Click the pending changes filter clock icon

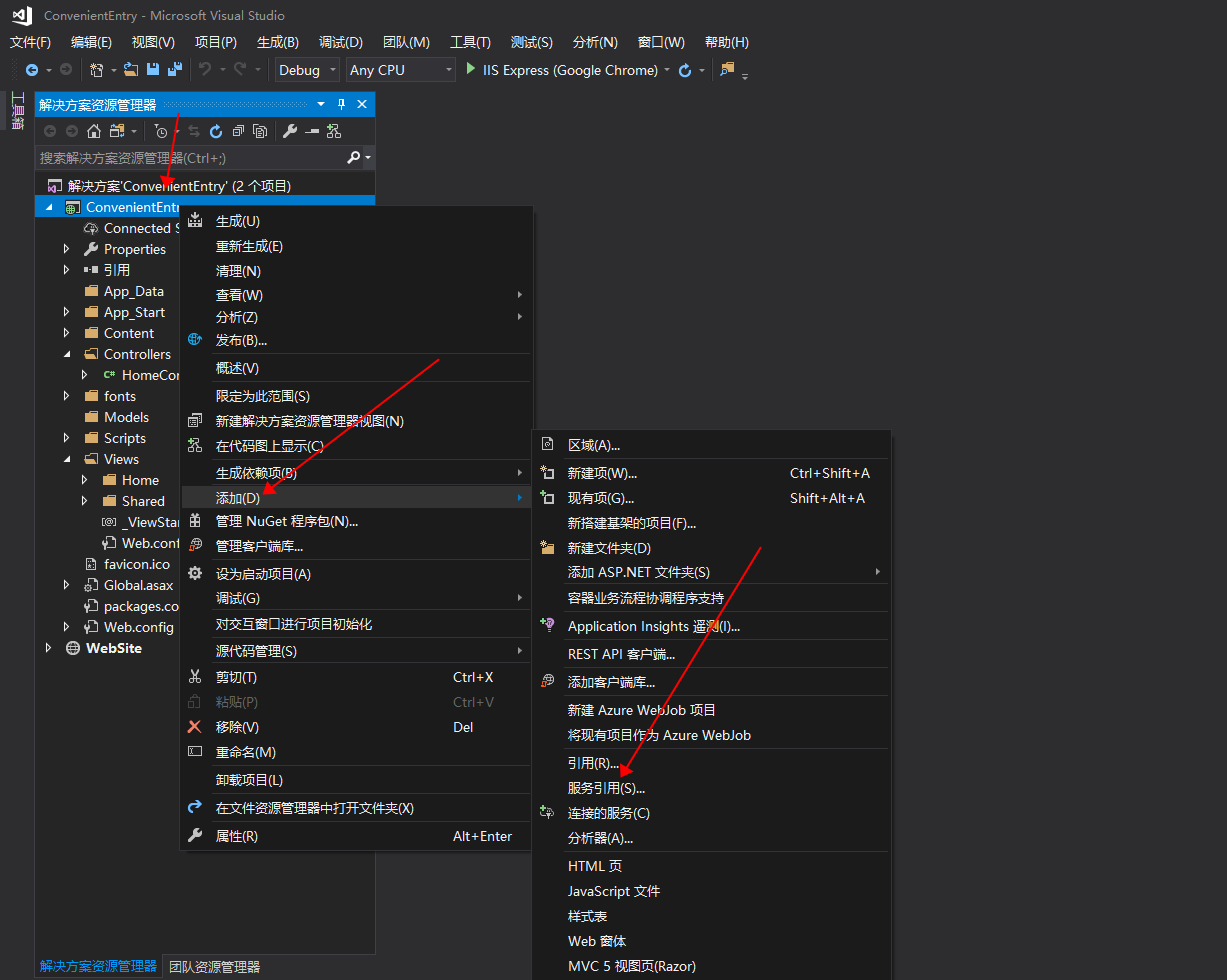[x=161, y=131]
